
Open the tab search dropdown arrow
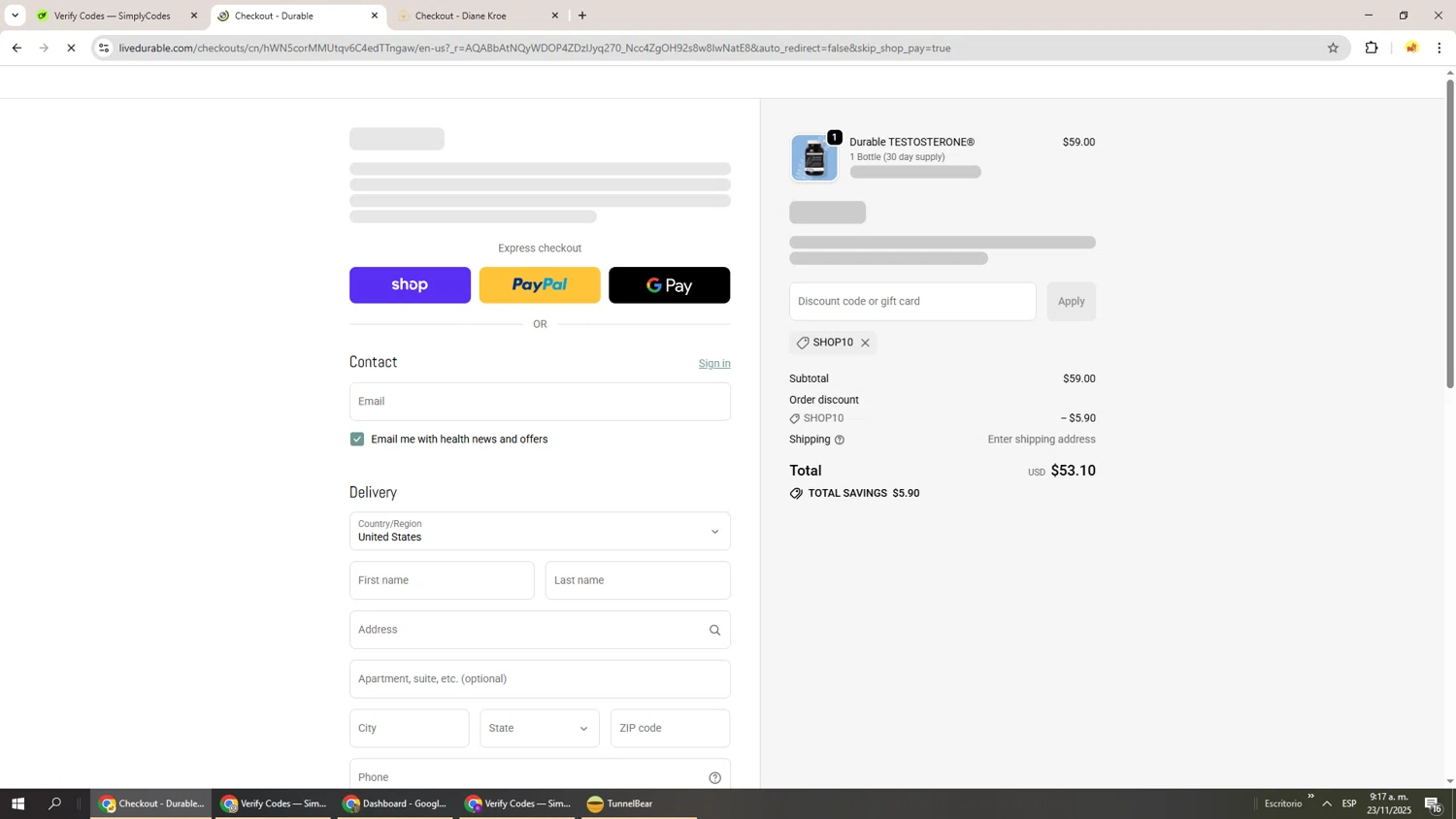pyautogui.click(x=15, y=16)
